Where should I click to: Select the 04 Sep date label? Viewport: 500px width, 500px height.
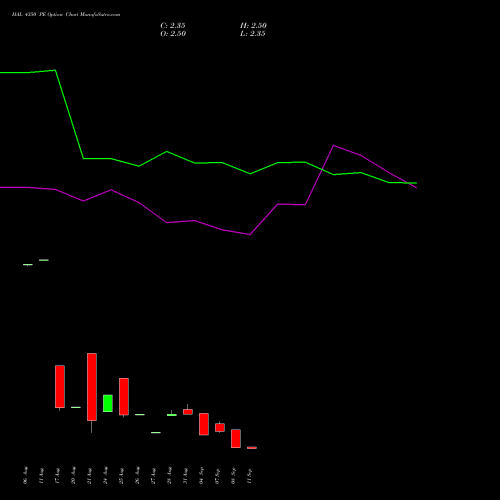click(x=201, y=475)
